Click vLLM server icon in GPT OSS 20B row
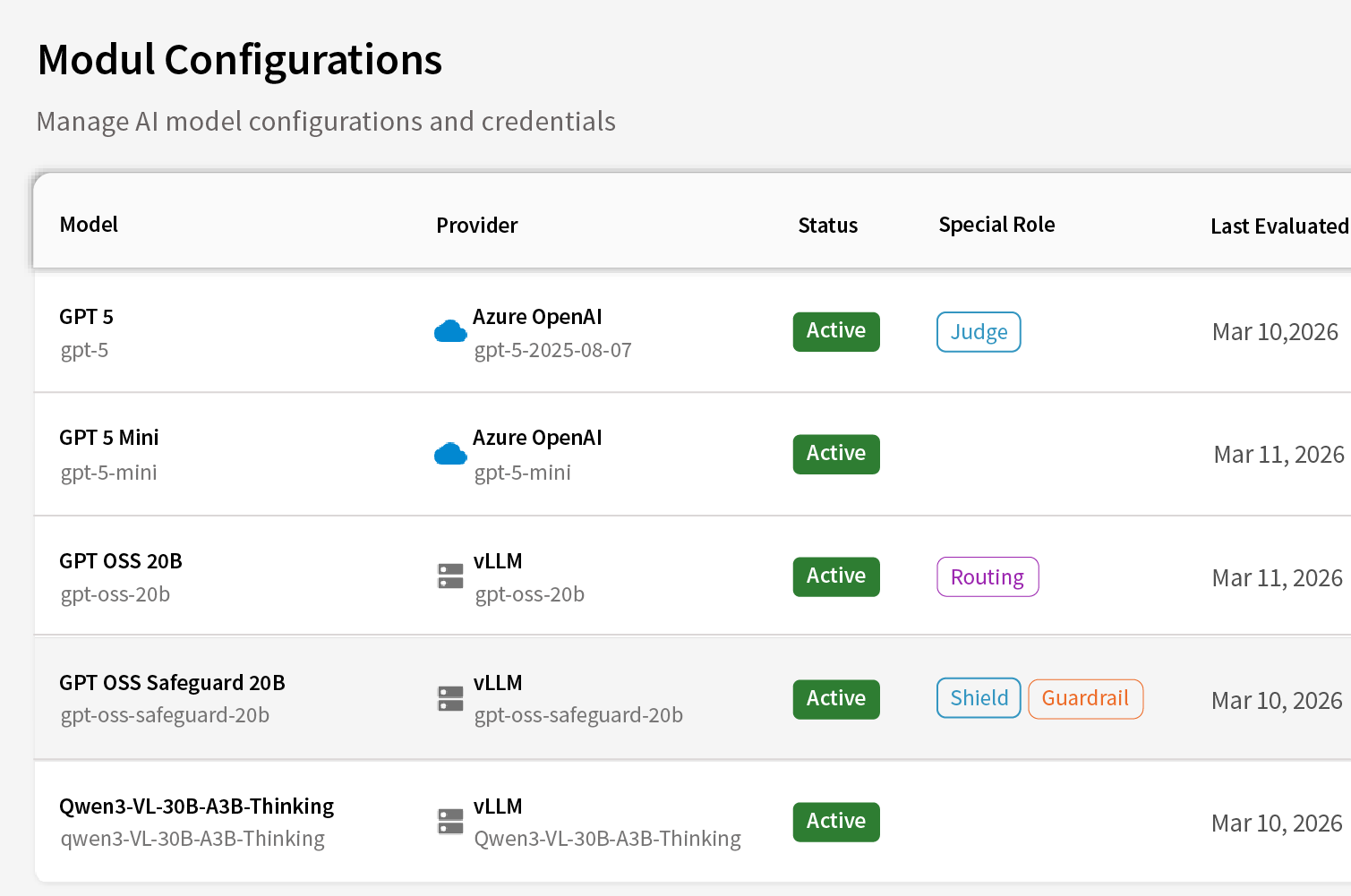This screenshot has width=1351, height=896. point(450,576)
